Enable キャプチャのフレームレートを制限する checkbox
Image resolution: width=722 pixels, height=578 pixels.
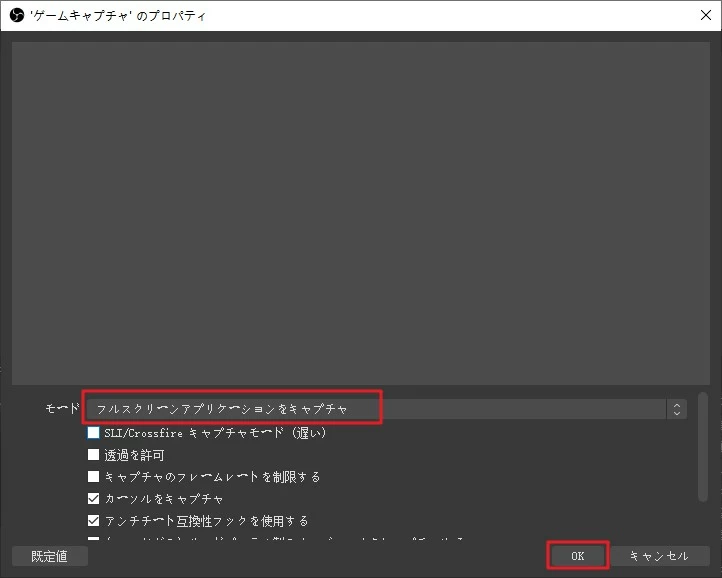click(93, 477)
